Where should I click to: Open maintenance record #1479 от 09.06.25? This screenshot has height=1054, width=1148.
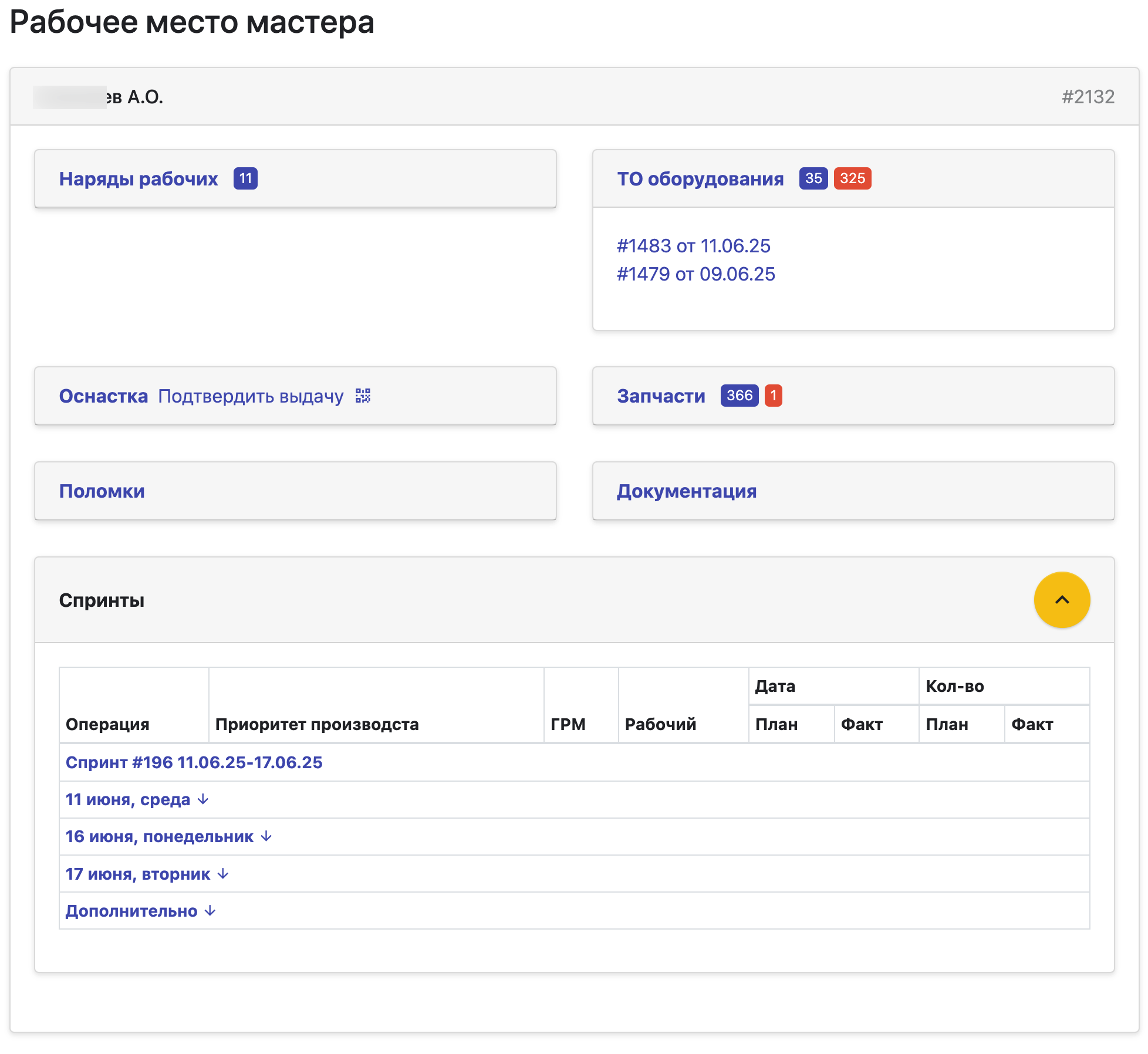tap(696, 274)
